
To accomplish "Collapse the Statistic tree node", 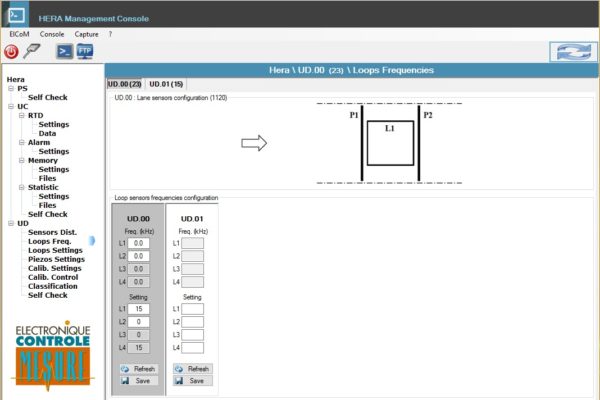I will pyautogui.click(x=22, y=187).
